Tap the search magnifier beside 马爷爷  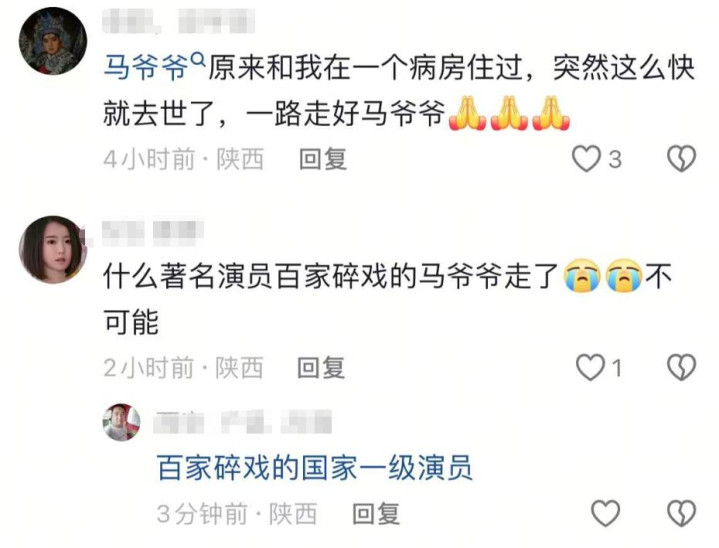click(198, 59)
